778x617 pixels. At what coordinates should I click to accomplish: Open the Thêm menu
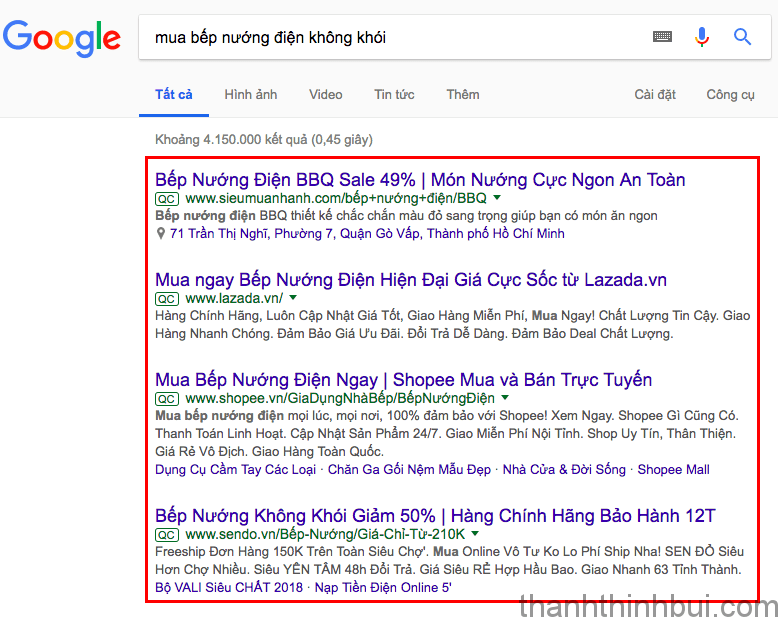click(462, 95)
